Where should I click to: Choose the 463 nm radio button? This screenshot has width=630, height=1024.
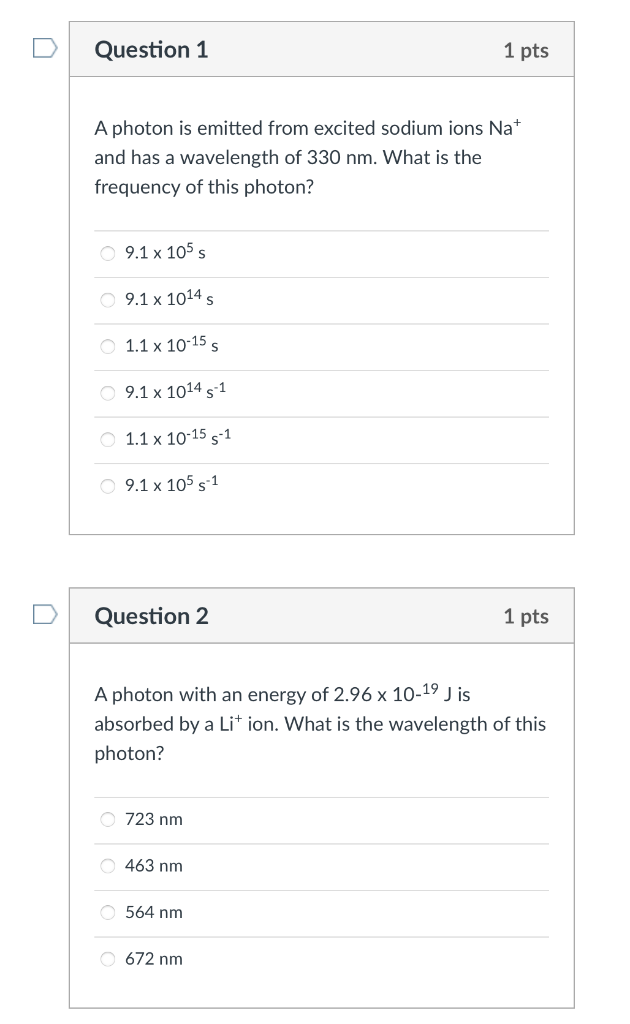(108, 866)
